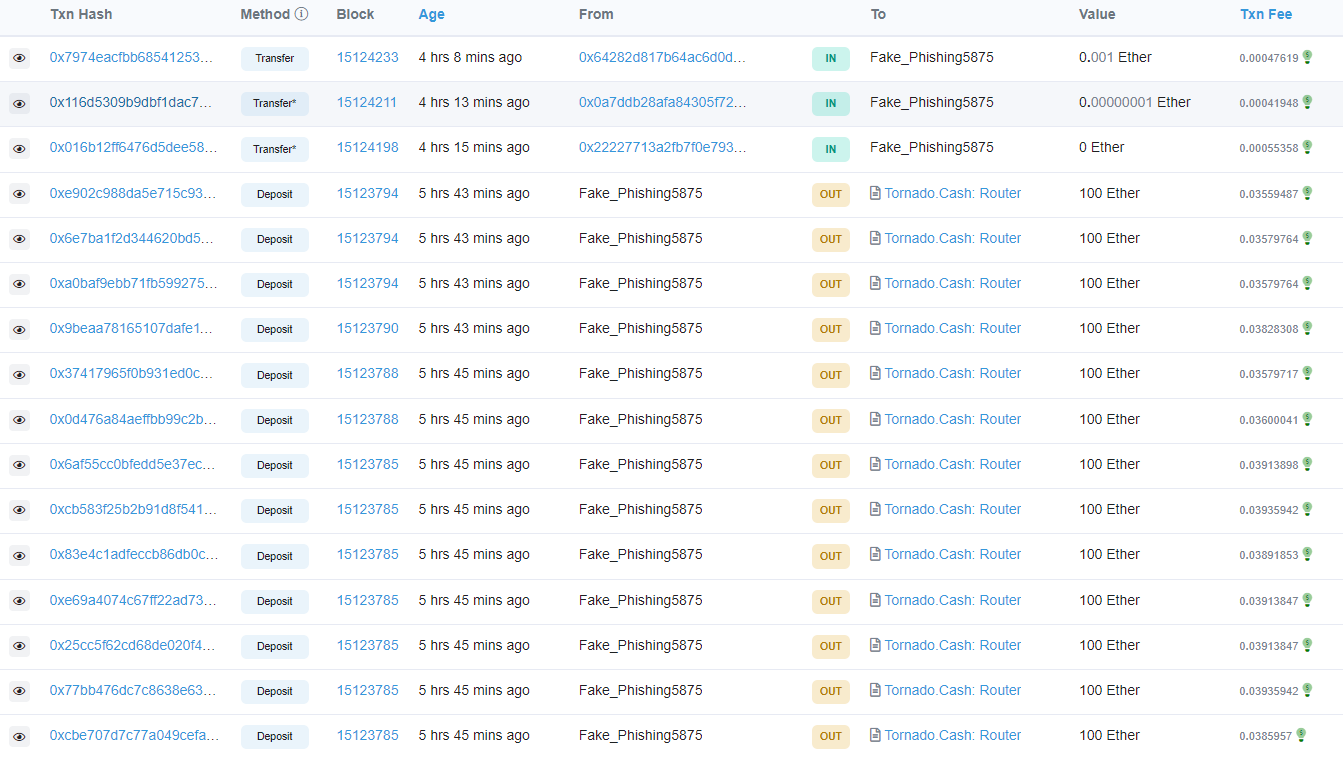The width and height of the screenshot is (1344, 758).
Task: Click 0.00000001 Ether value
Action: [1135, 102]
